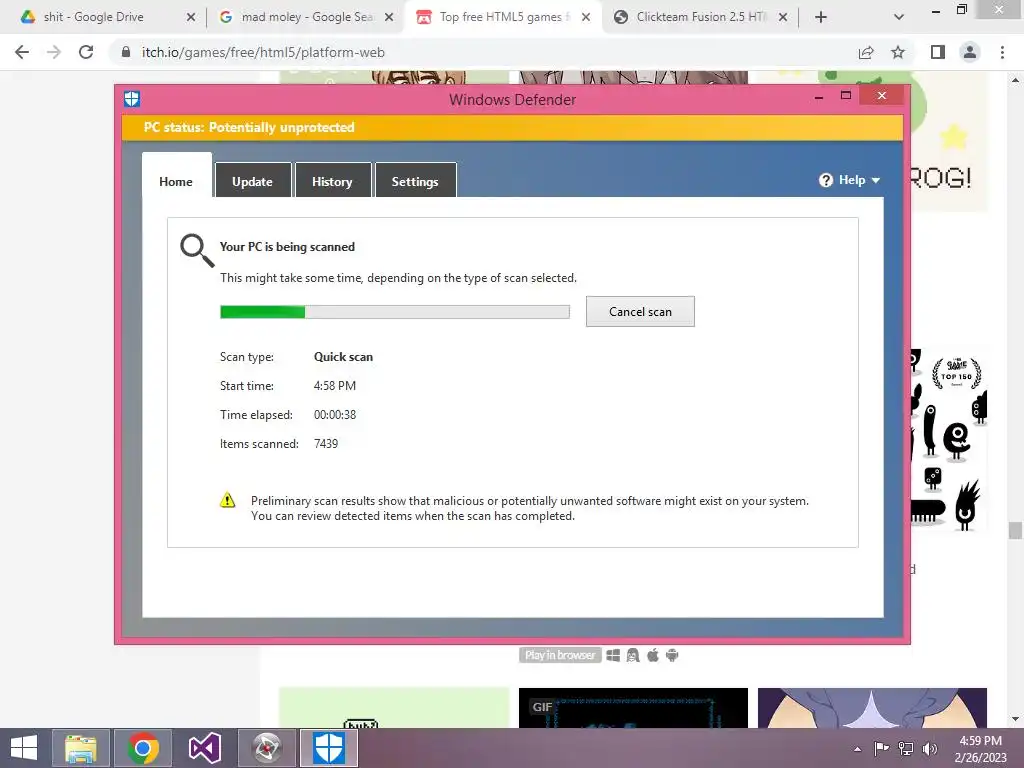Show hidden system tray icons
The image size is (1024, 768).
point(857,749)
